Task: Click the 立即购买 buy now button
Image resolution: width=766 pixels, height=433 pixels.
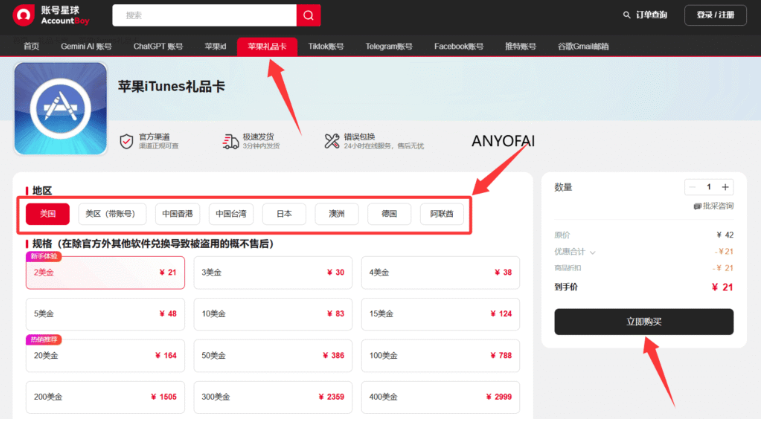Action: 644,322
